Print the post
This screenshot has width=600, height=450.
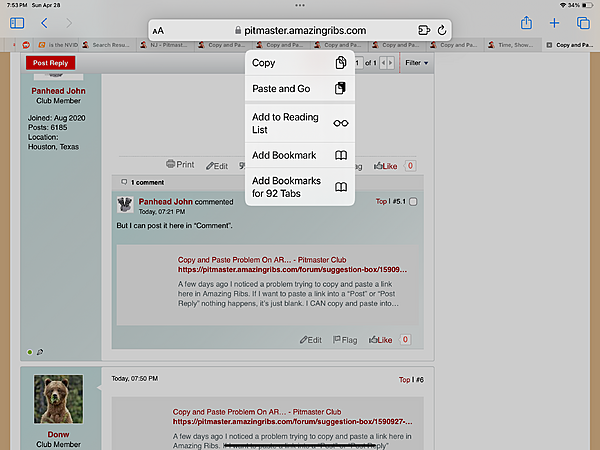(180, 165)
